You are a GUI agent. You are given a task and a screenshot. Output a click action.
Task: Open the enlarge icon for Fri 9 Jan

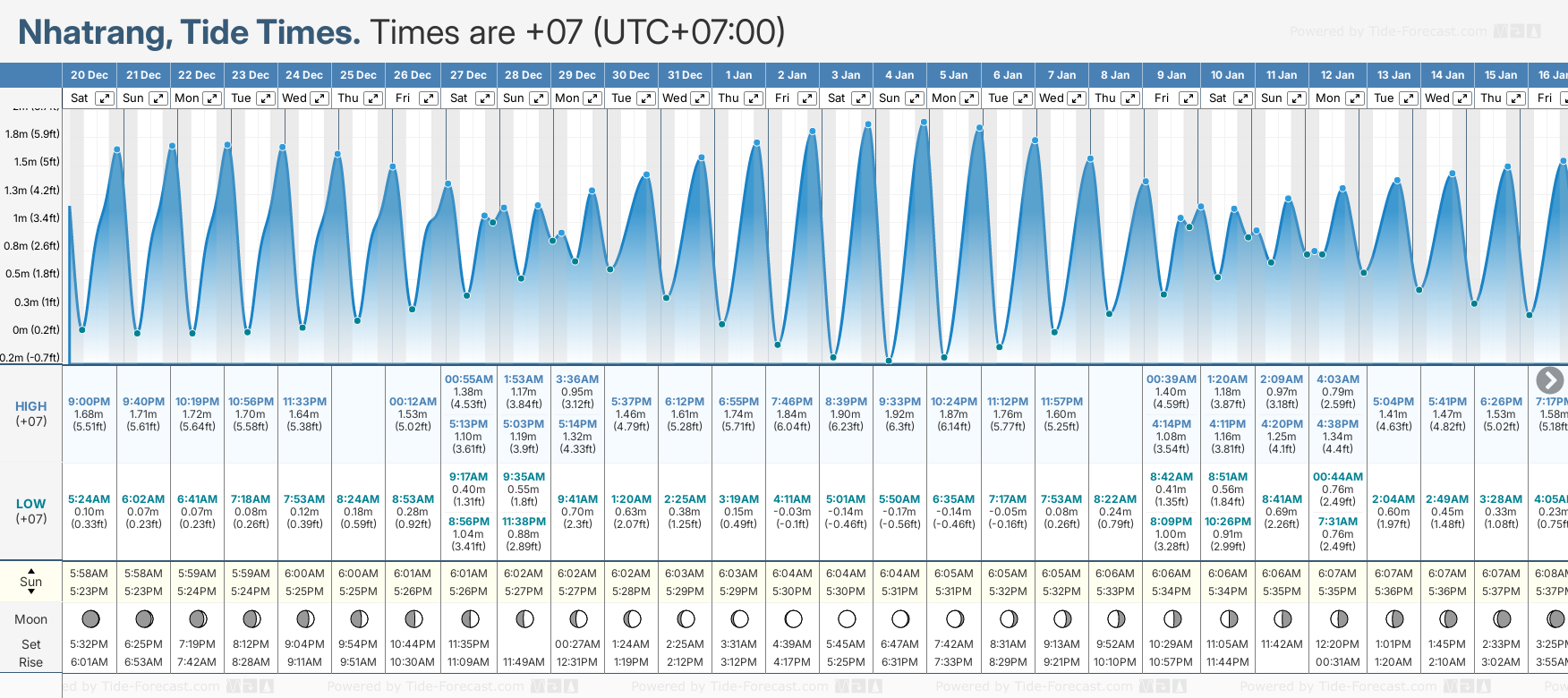point(1189,98)
